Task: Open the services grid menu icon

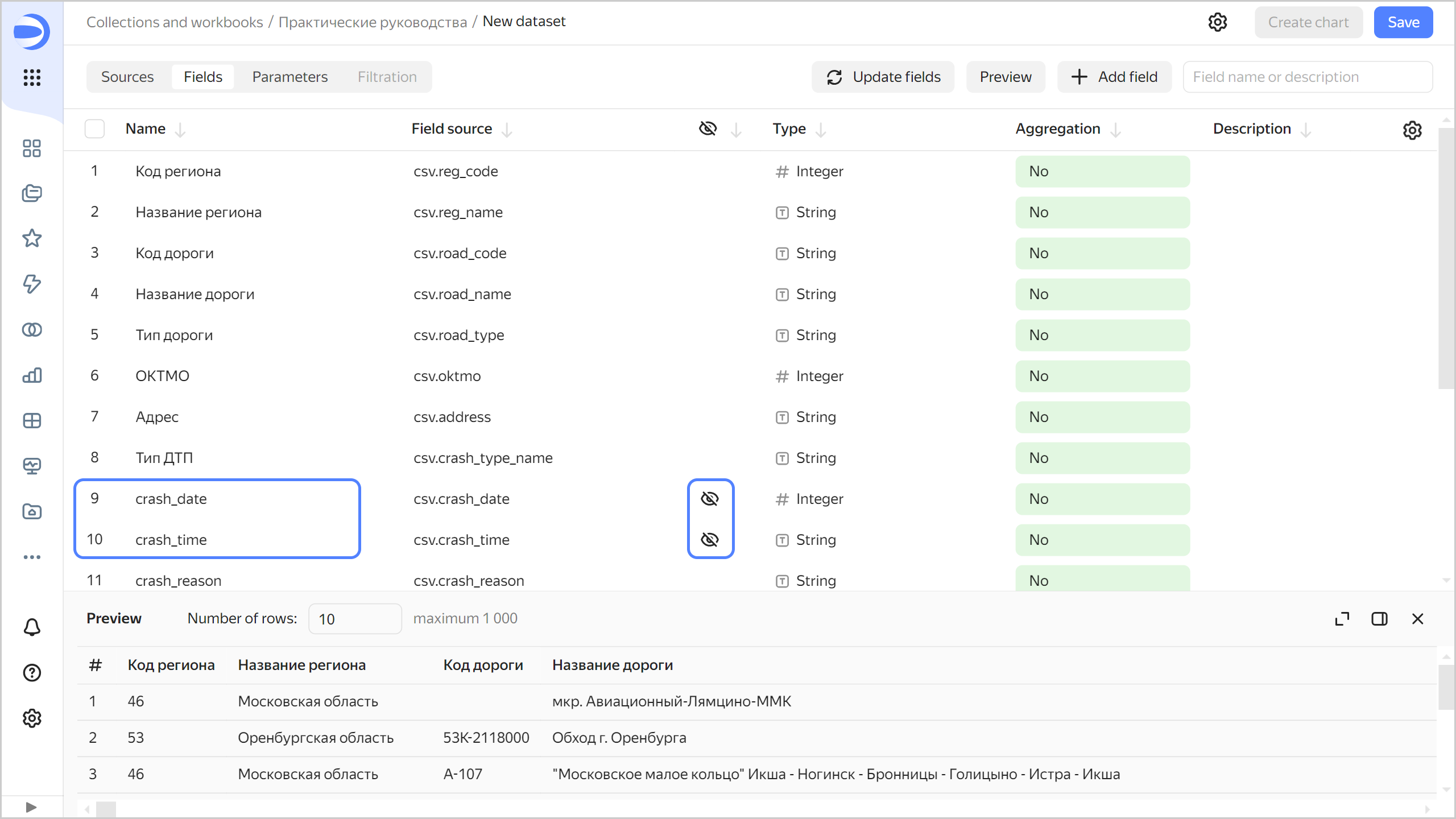Action: tap(32, 77)
